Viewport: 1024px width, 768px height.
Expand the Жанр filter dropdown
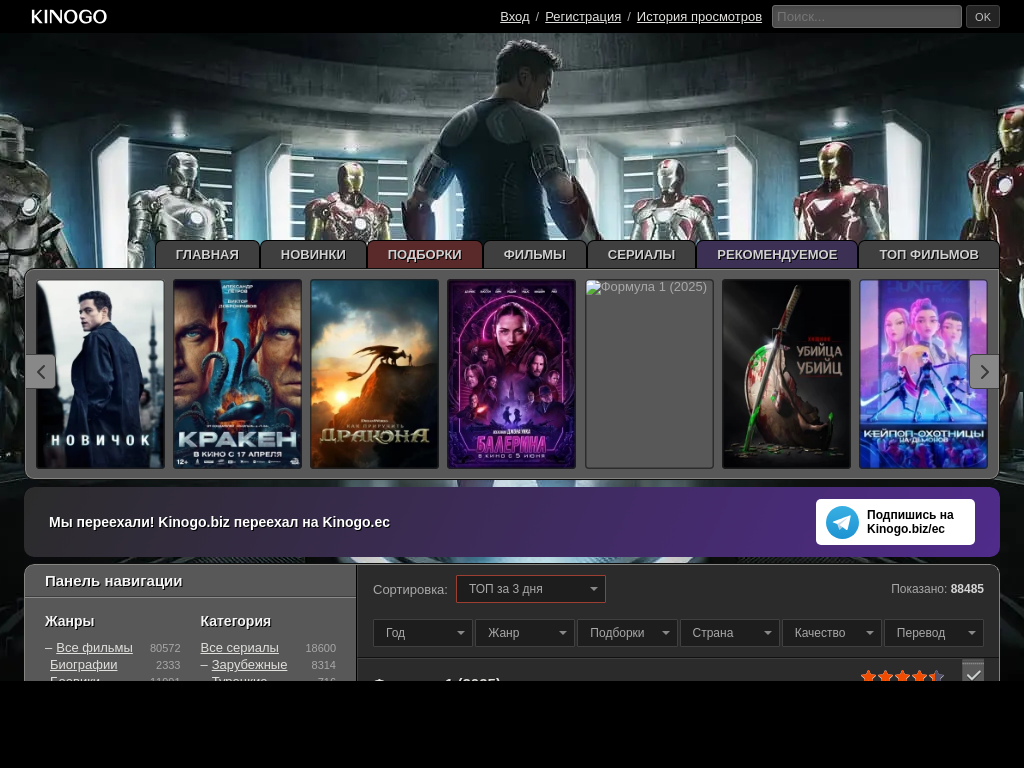click(x=525, y=633)
